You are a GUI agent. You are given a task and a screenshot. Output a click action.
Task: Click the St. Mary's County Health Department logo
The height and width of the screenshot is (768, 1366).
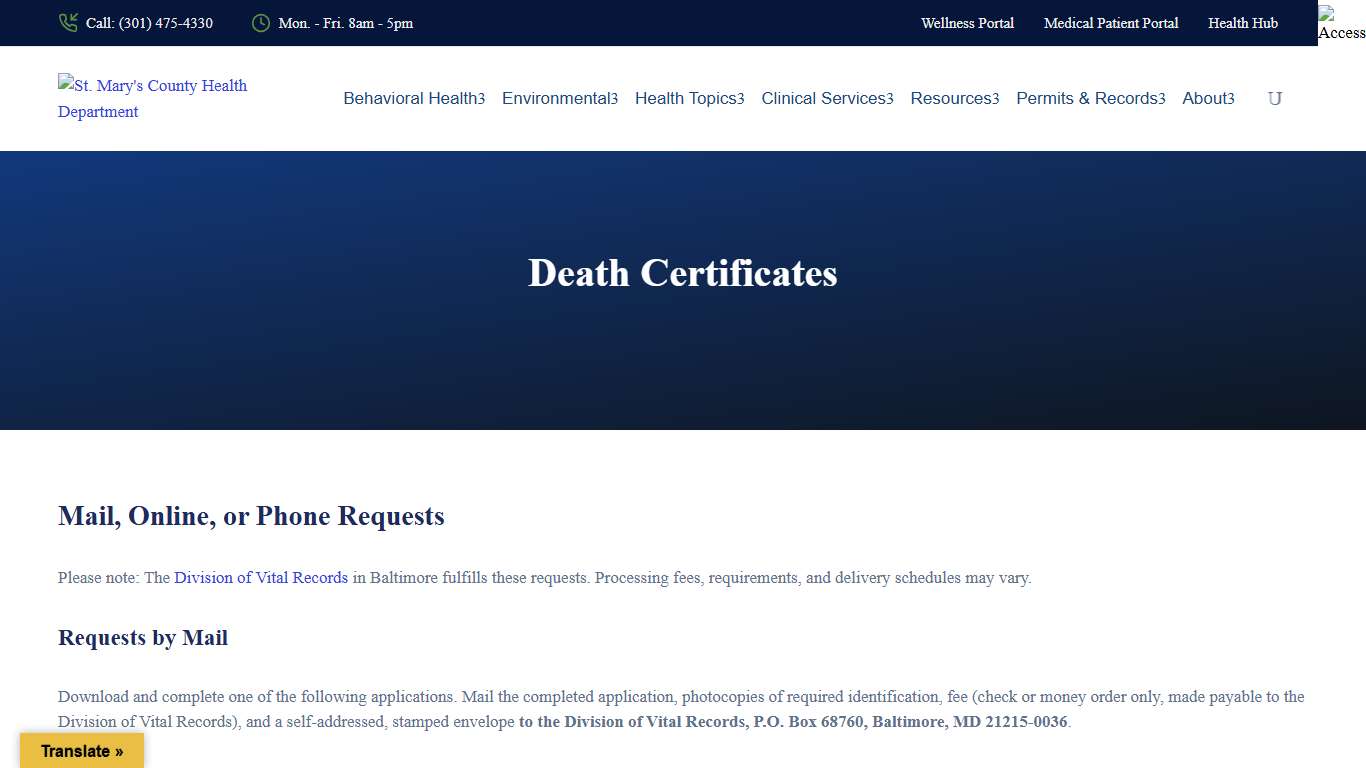[152, 98]
